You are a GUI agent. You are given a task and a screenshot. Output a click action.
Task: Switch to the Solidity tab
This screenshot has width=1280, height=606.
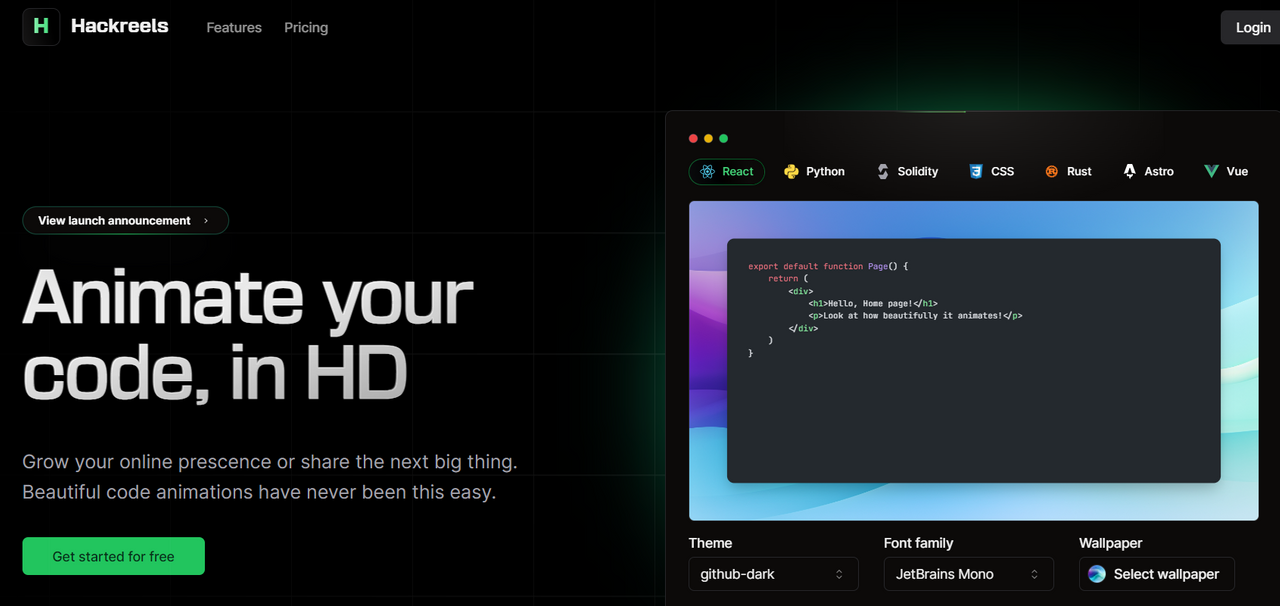pyautogui.click(x=907, y=172)
